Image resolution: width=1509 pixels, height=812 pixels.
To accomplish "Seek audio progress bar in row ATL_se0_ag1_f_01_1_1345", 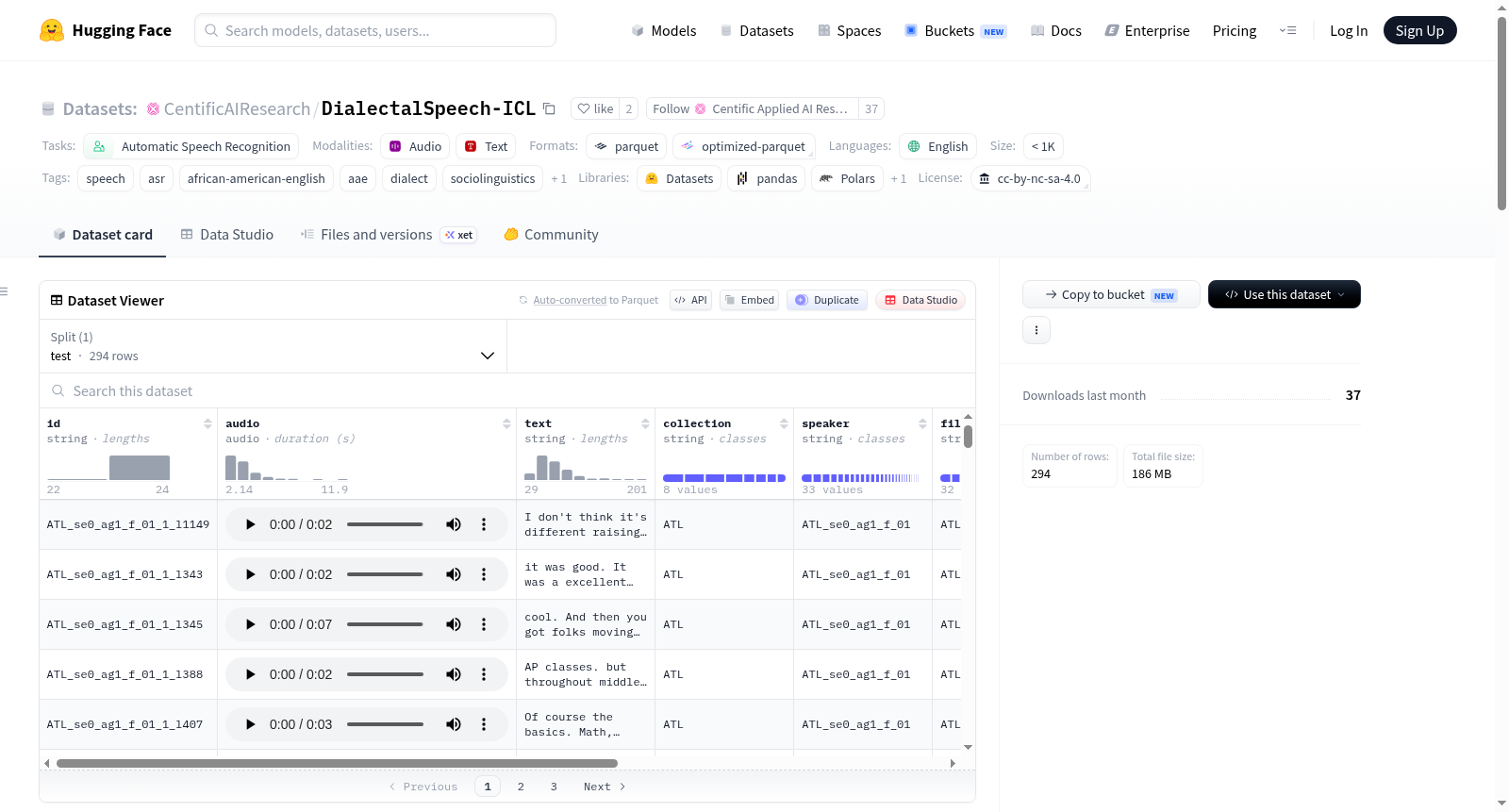I will click(385, 624).
